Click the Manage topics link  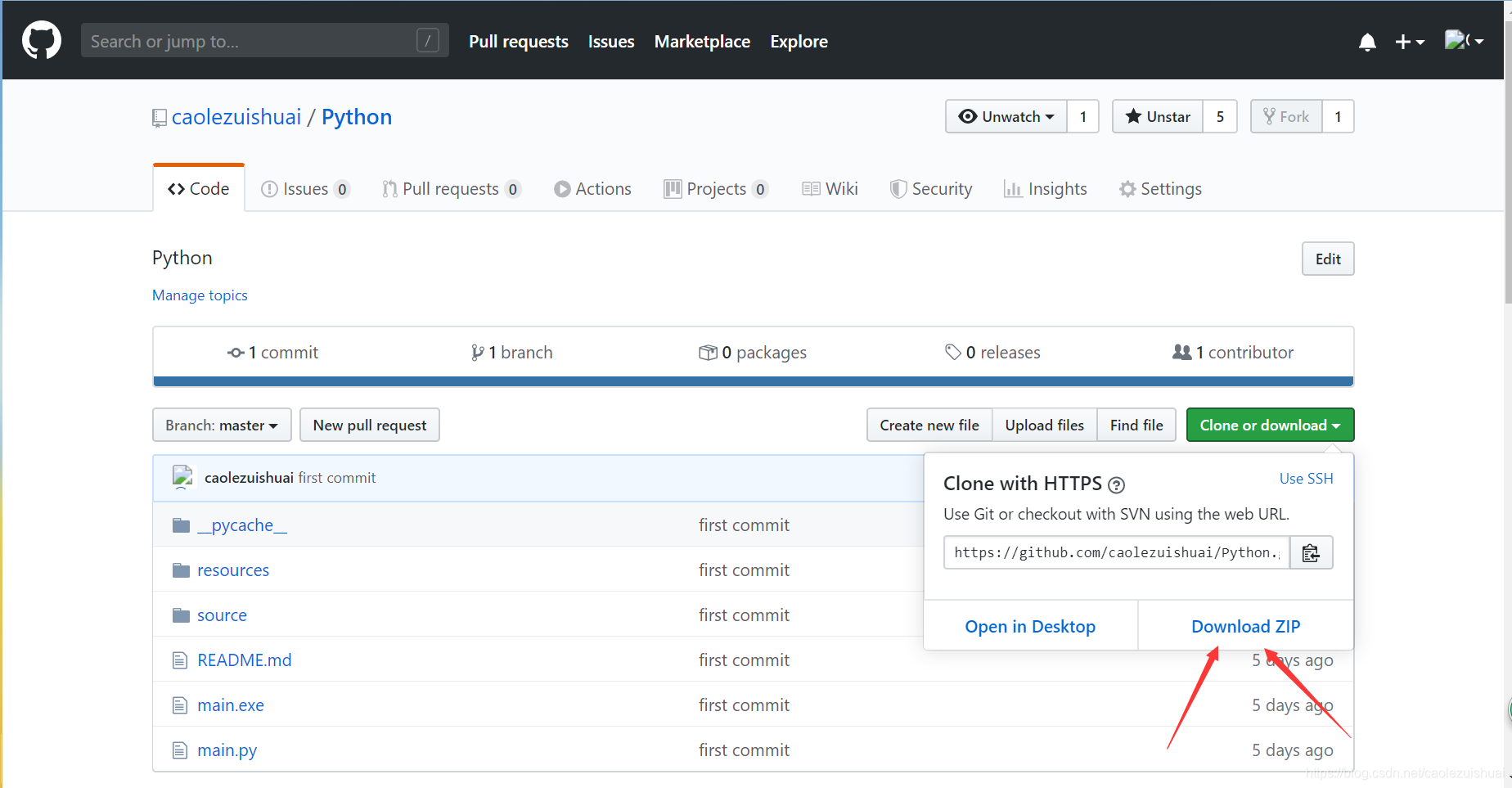pyautogui.click(x=200, y=295)
